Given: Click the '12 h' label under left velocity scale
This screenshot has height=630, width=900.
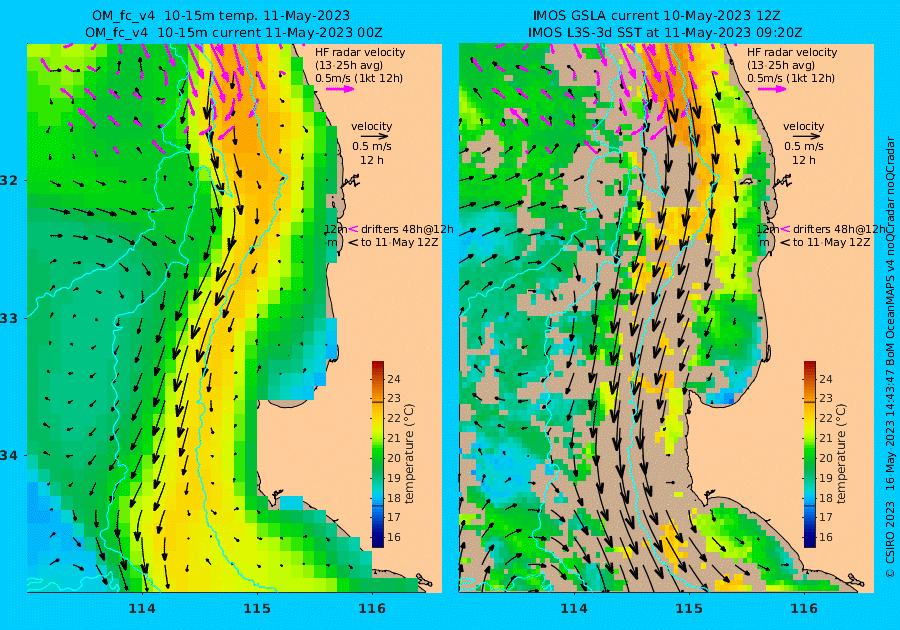Looking at the screenshot, I should click(x=372, y=160).
